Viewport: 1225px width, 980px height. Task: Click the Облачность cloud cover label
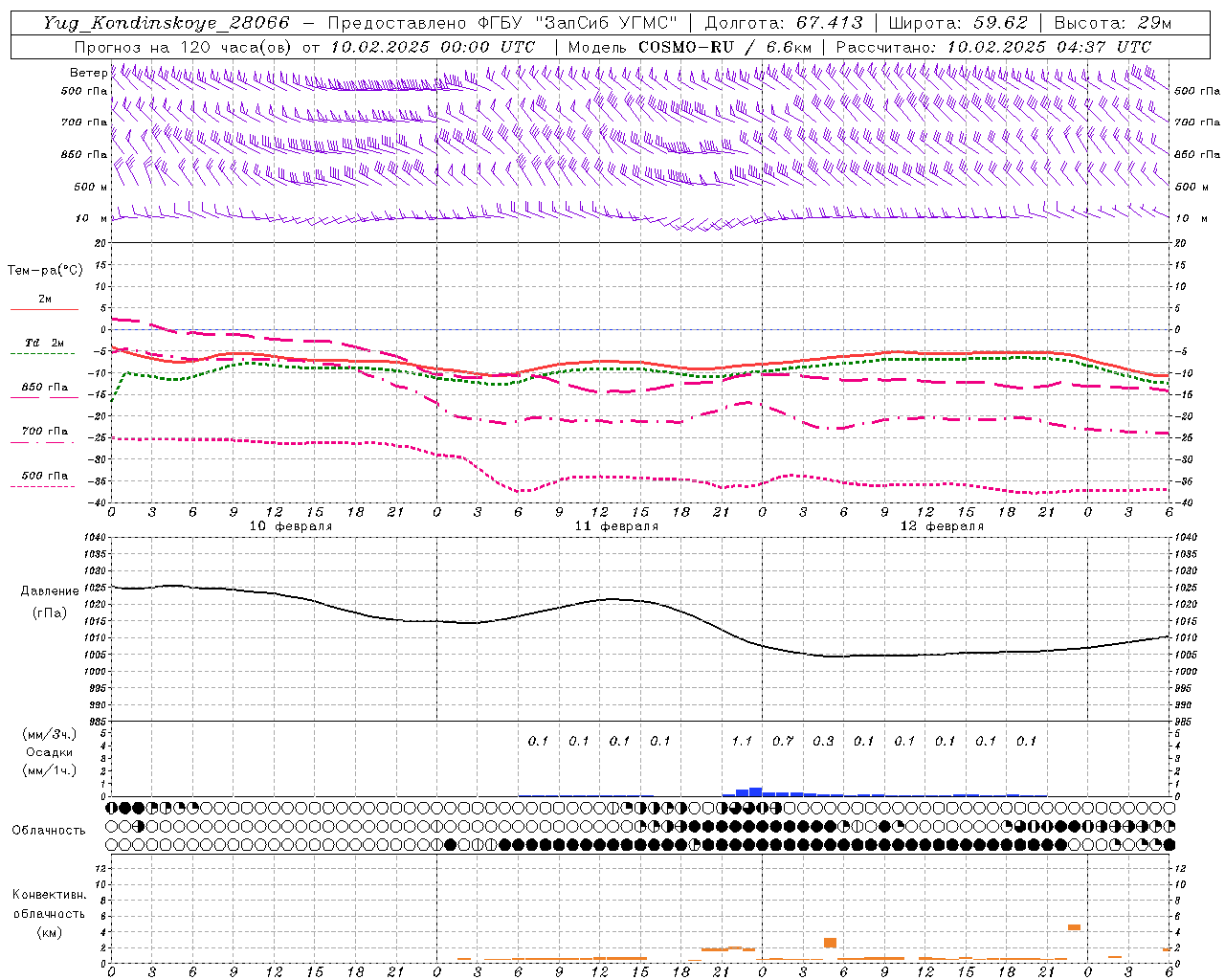[x=49, y=831]
